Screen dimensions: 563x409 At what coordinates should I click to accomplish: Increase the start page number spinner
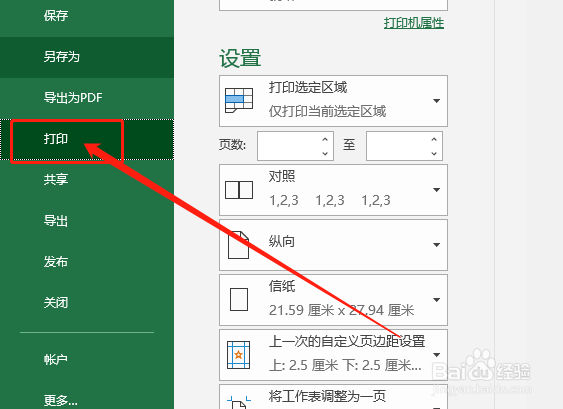[325, 139]
